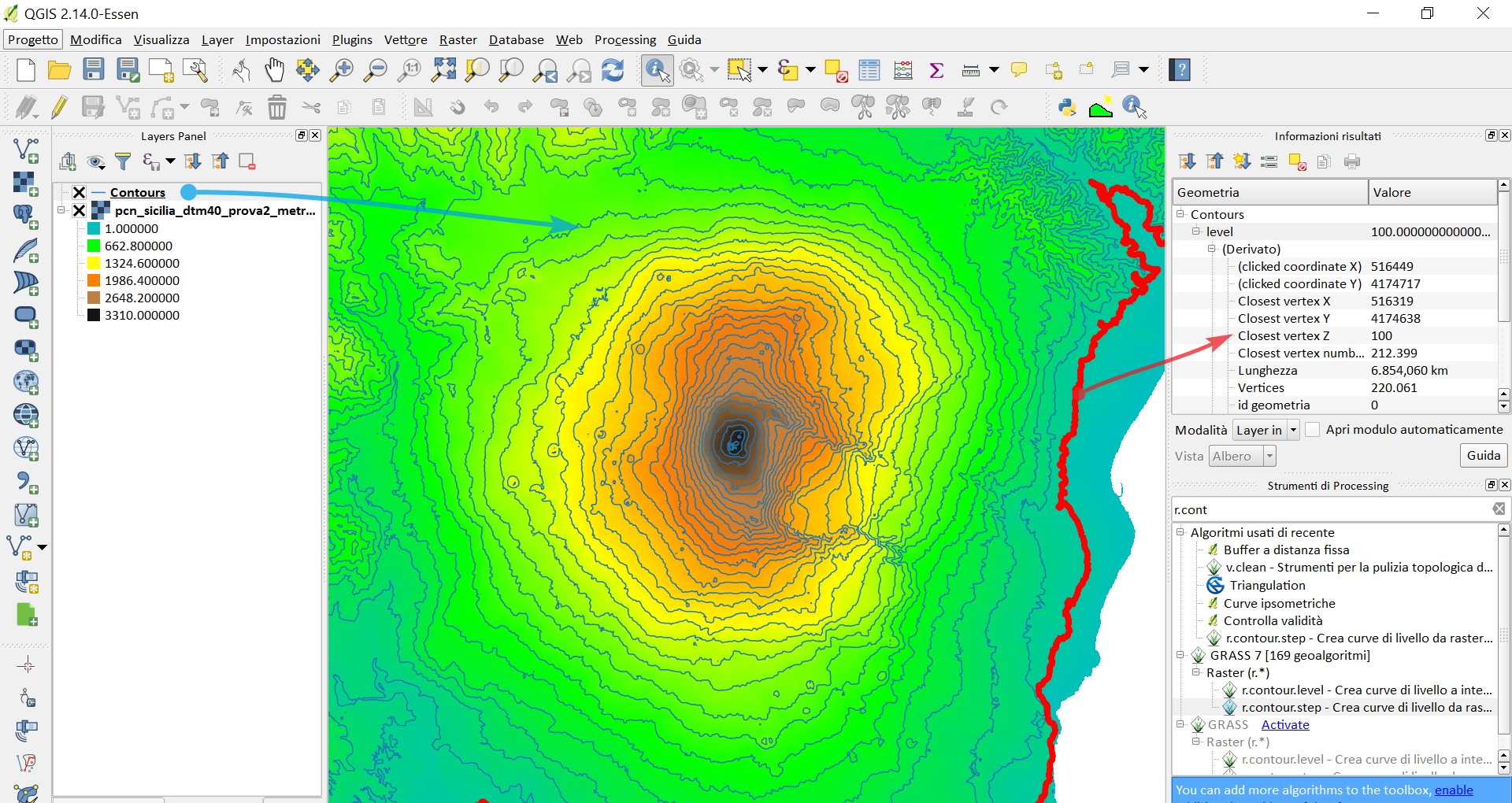
Task: Click the Refresh map icon
Action: tap(613, 70)
